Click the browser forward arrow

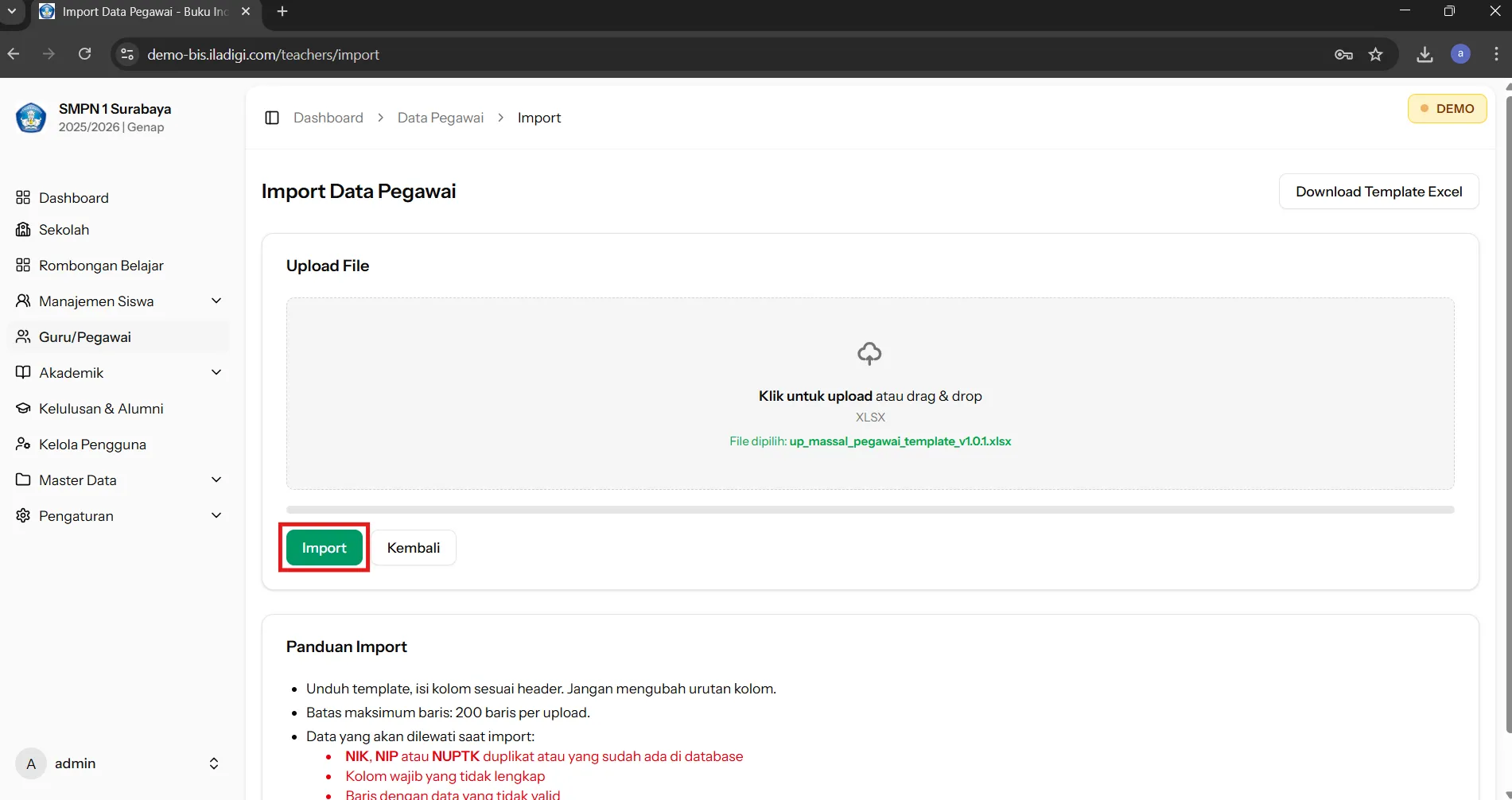[x=49, y=54]
